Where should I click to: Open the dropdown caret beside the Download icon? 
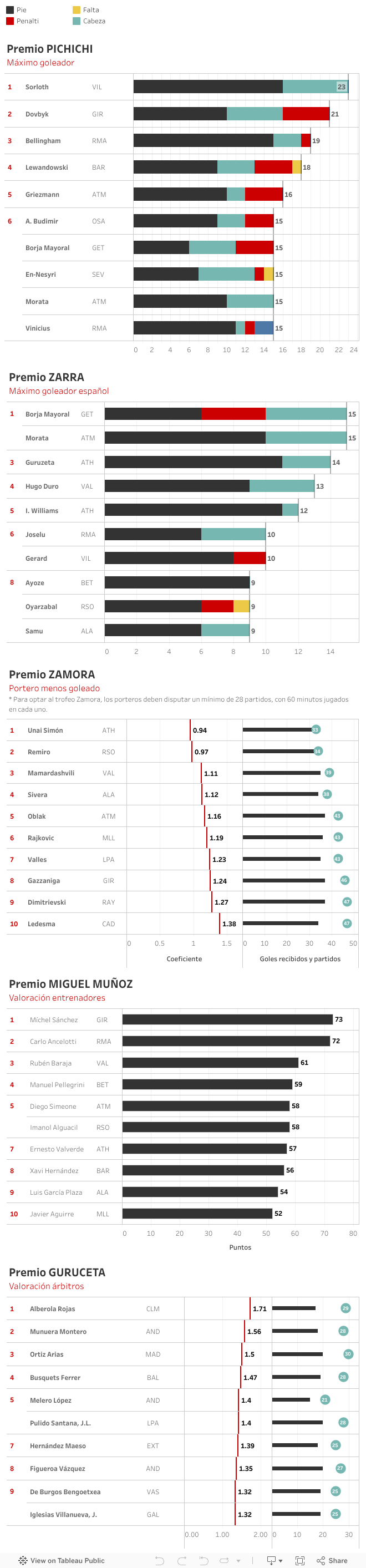[280, 1561]
